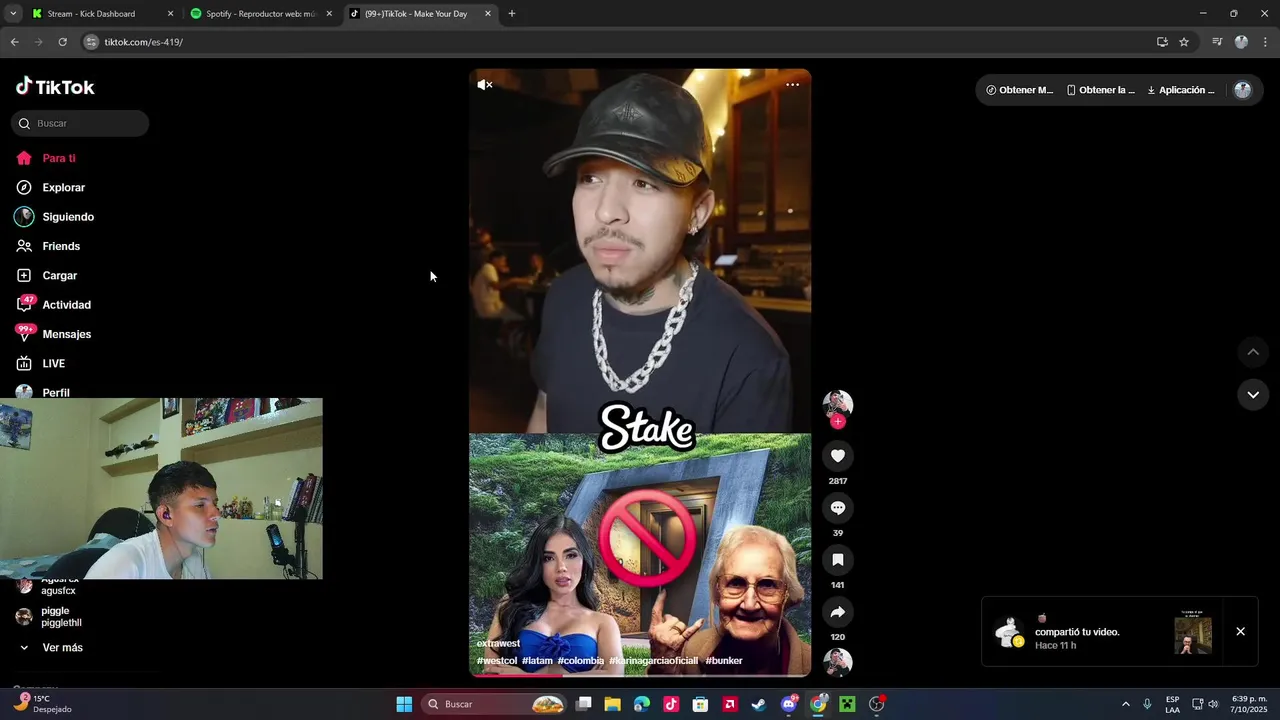Image resolution: width=1280 pixels, height=720 pixels.
Task: Switch to the Spotify Reproductor web tab
Action: [x=262, y=14]
